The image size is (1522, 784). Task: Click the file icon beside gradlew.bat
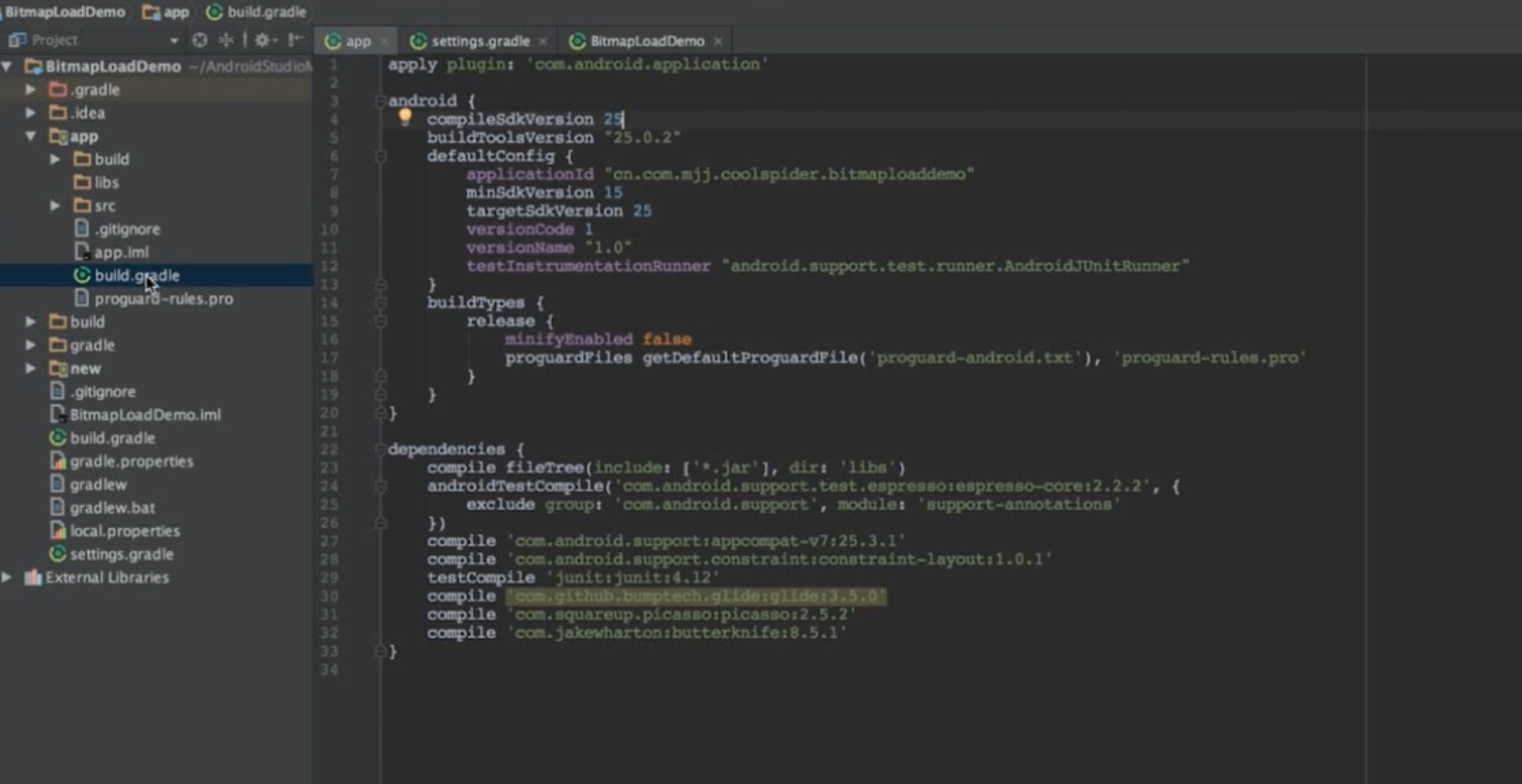[58, 508]
